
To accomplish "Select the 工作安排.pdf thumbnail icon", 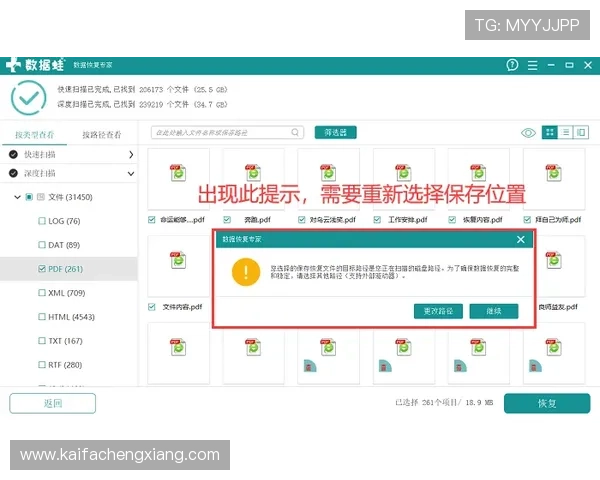I will point(403,173).
